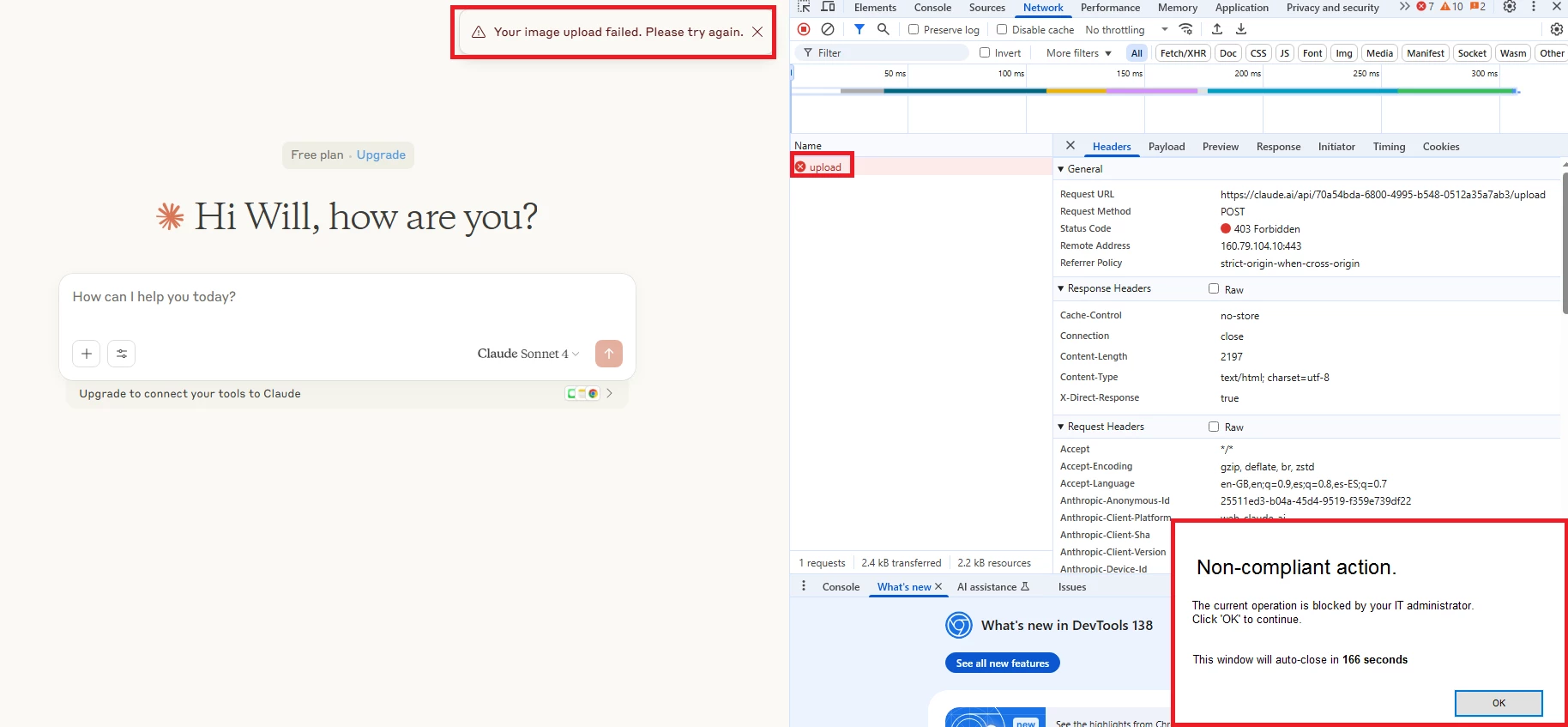Open the Upgrade to connect your tools banner
This screenshot has height=727, width=1568.
tap(347, 394)
